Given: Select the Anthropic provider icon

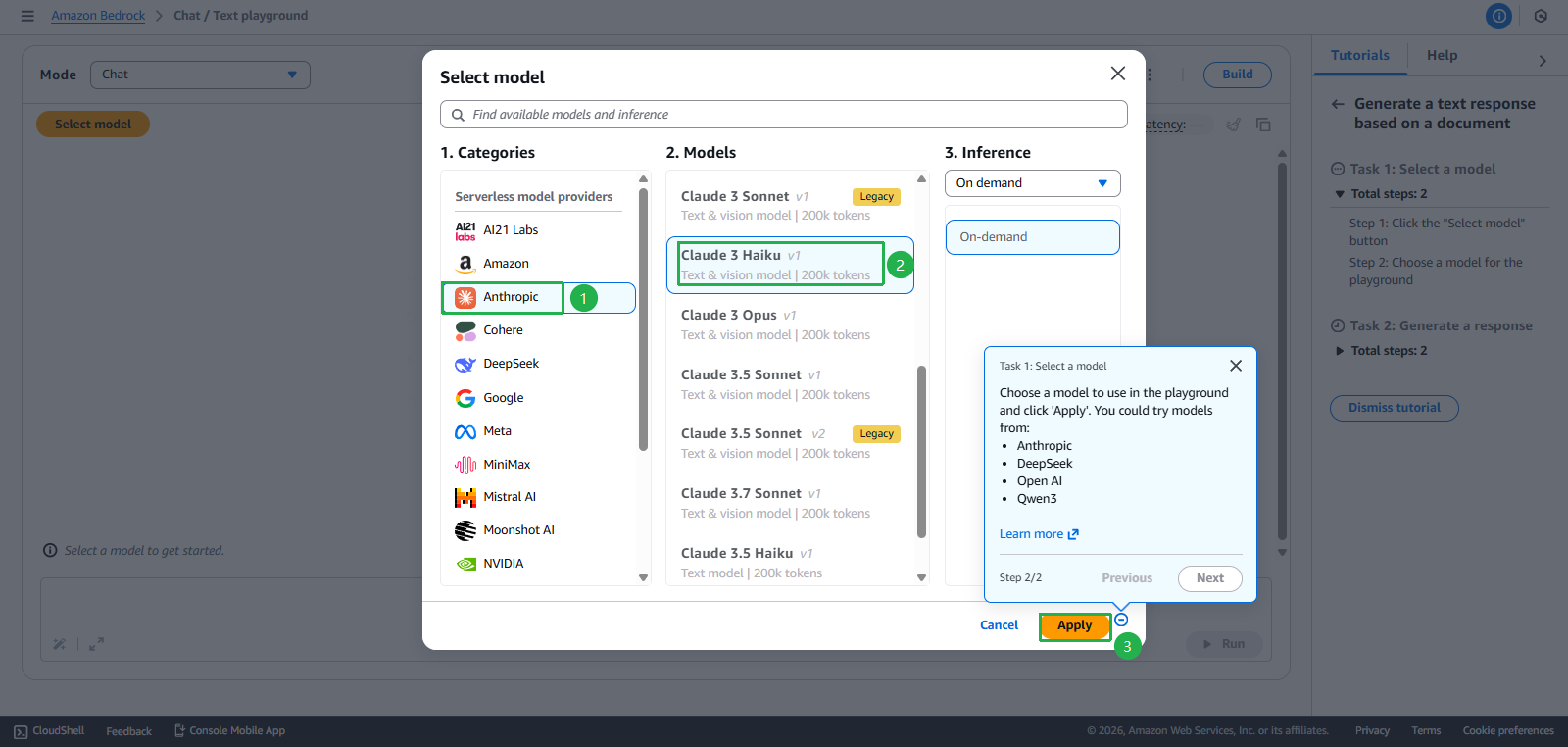Looking at the screenshot, I should click(465, 297).
